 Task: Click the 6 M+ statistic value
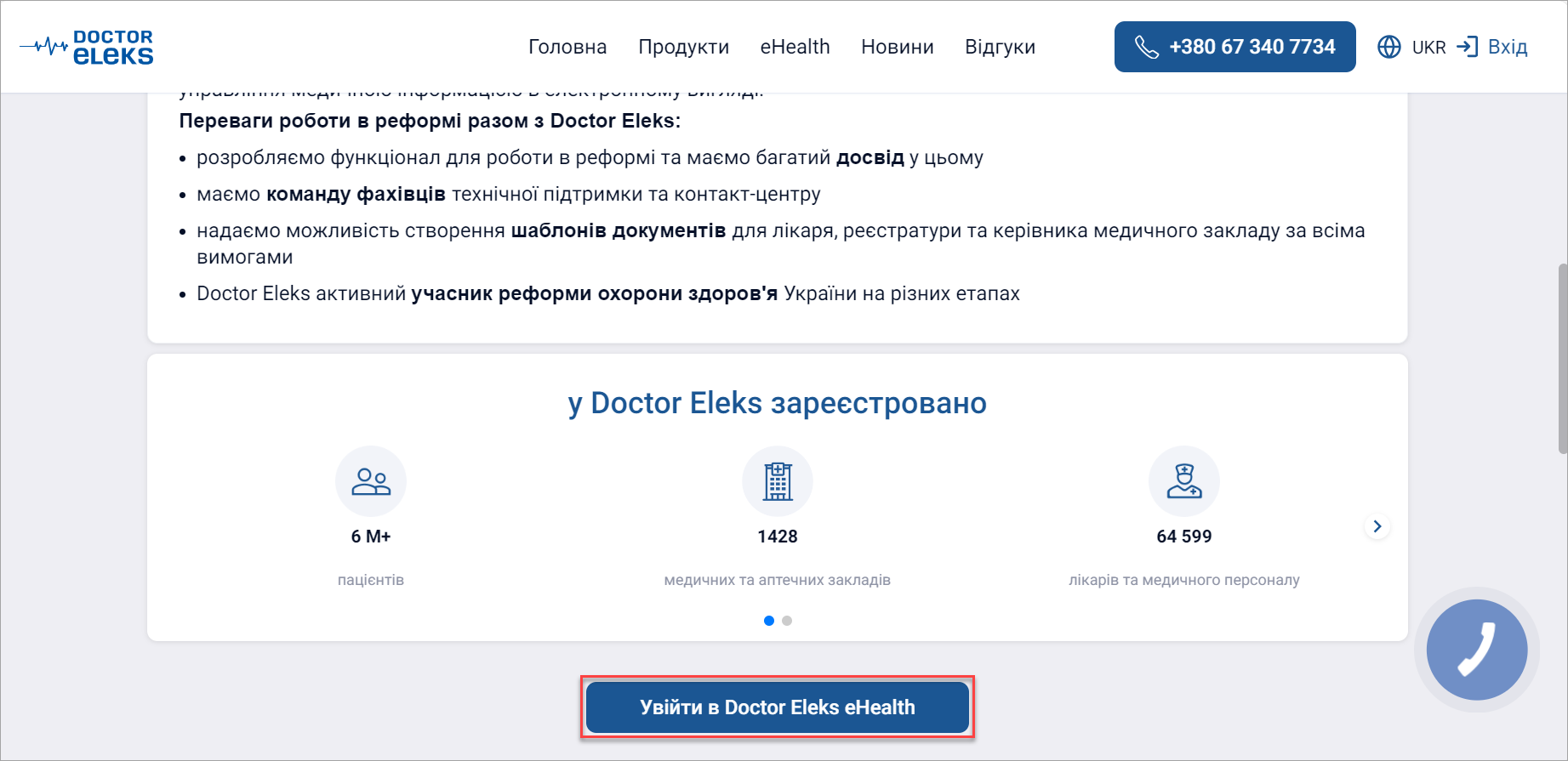(x=371, y=537)
